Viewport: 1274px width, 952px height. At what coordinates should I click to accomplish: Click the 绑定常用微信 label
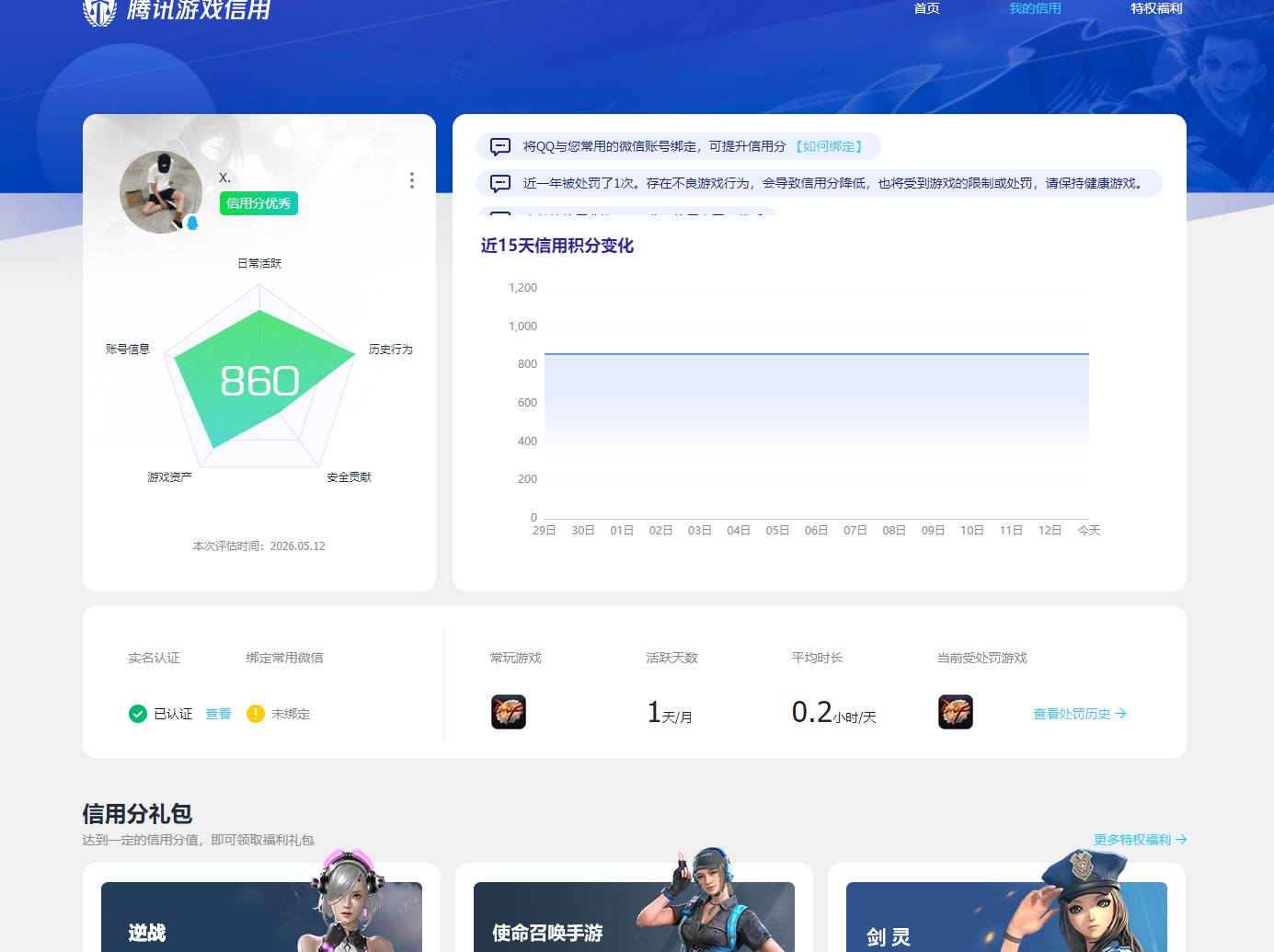point(284,658)
